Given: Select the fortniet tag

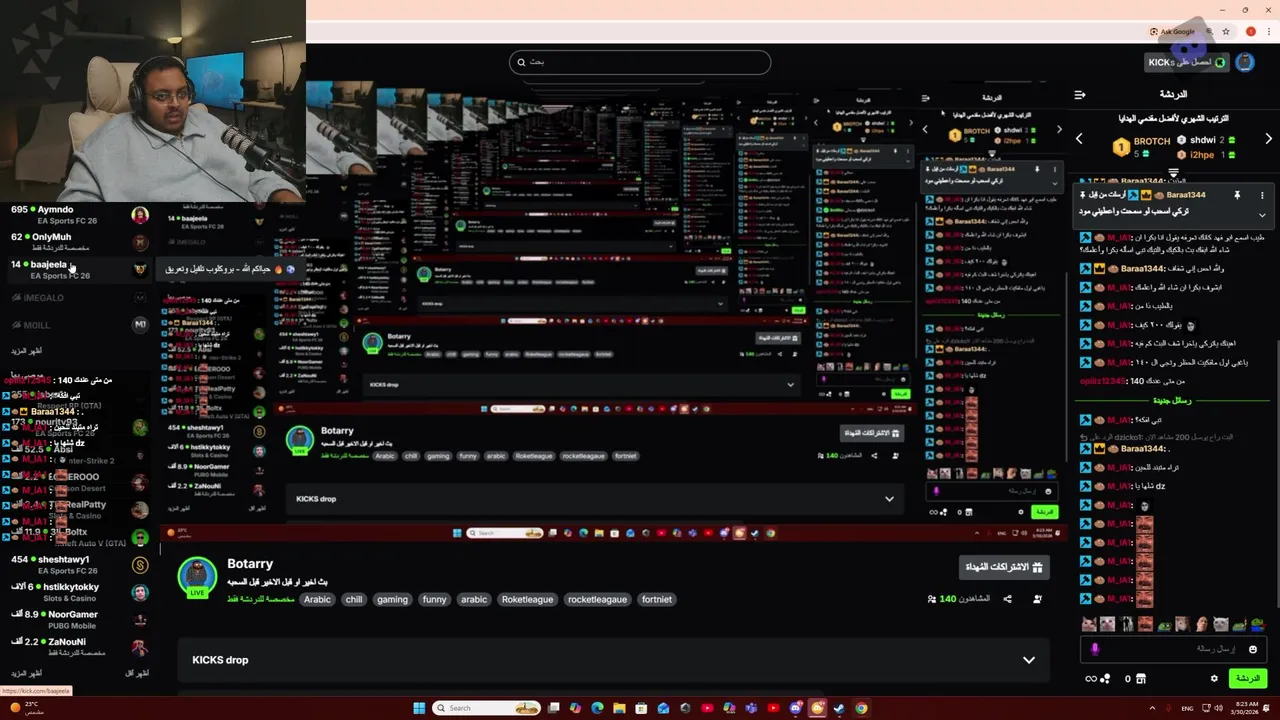Looking at the screenshot, I should 657,600.
